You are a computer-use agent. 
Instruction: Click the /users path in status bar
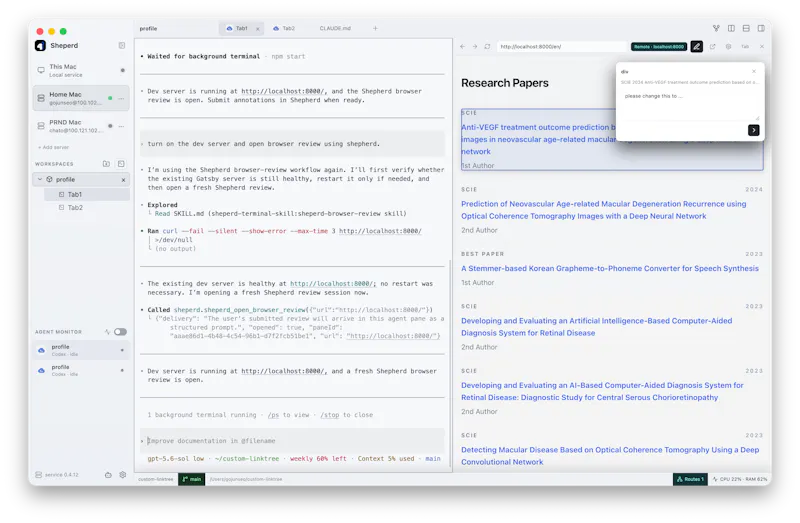246,479
